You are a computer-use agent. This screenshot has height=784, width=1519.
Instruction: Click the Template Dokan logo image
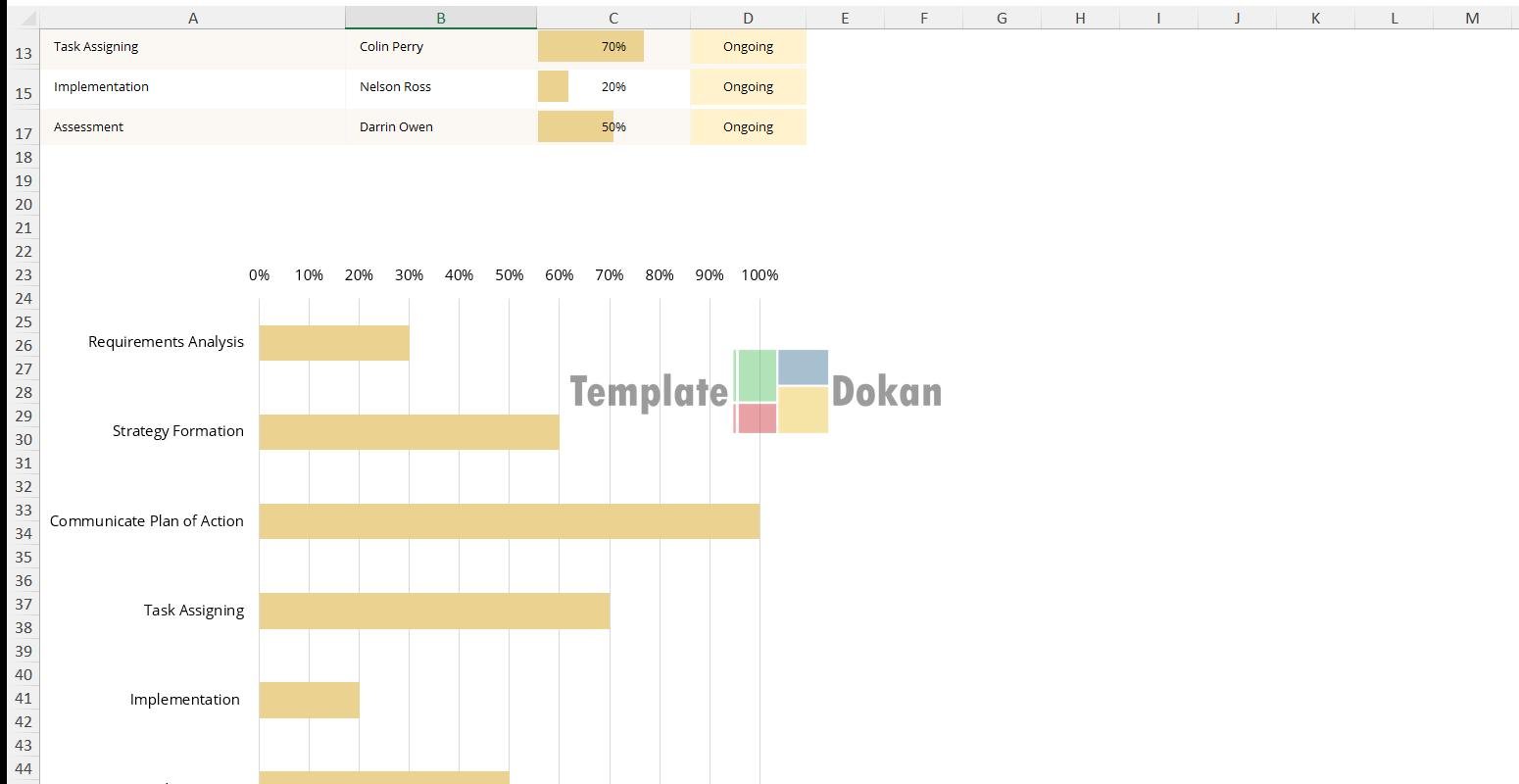click(756, 391)
